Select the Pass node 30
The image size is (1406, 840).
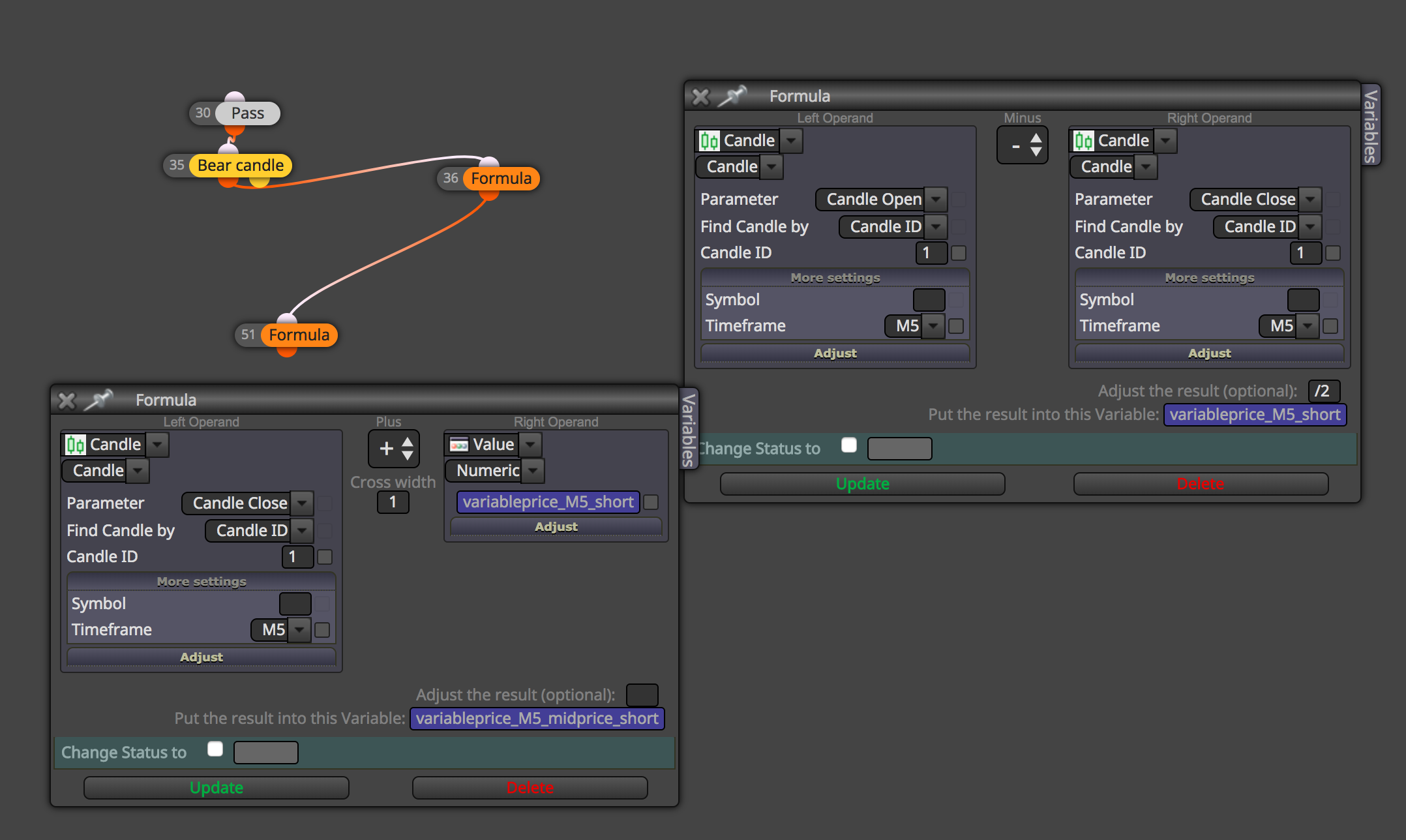[x=247, y=113]
